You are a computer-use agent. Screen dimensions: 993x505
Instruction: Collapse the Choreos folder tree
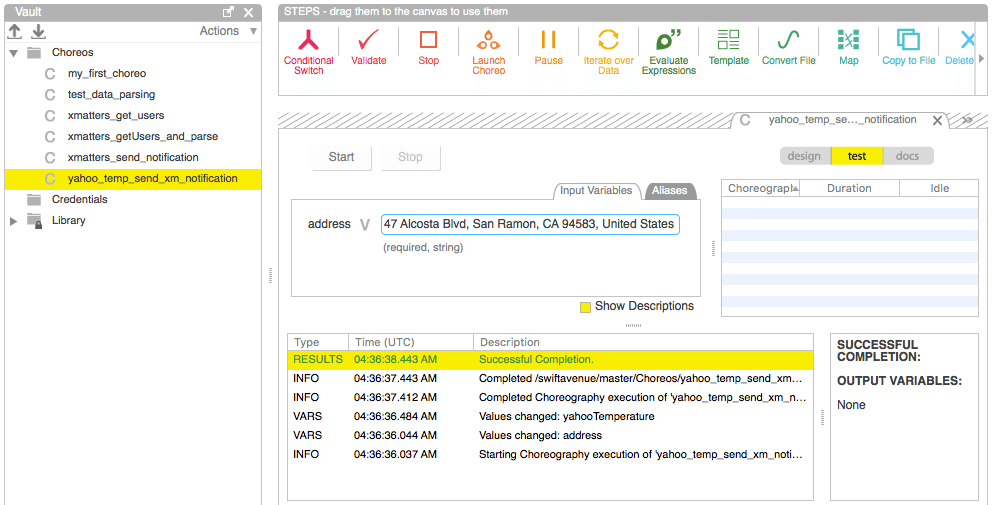click(14, 52)
